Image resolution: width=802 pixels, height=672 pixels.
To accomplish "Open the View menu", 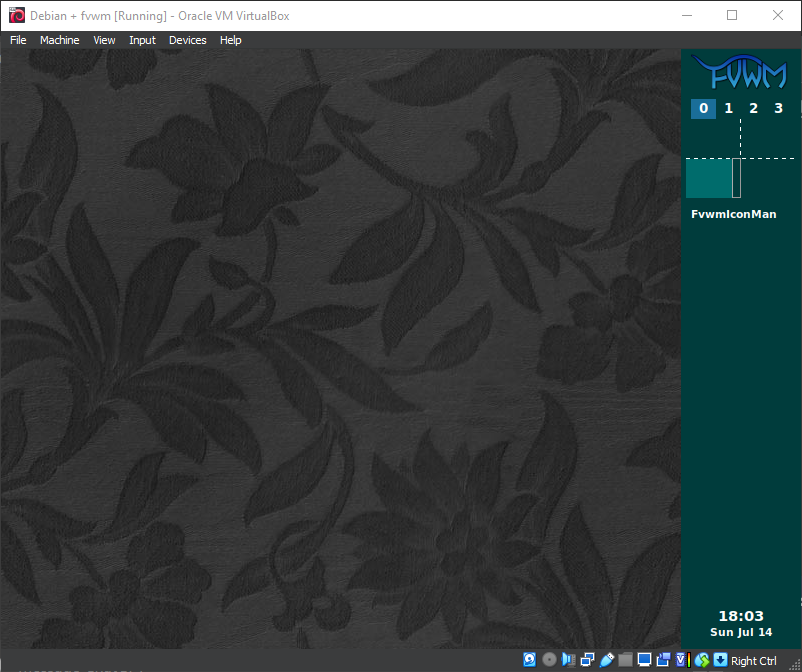I will point(104,40).
